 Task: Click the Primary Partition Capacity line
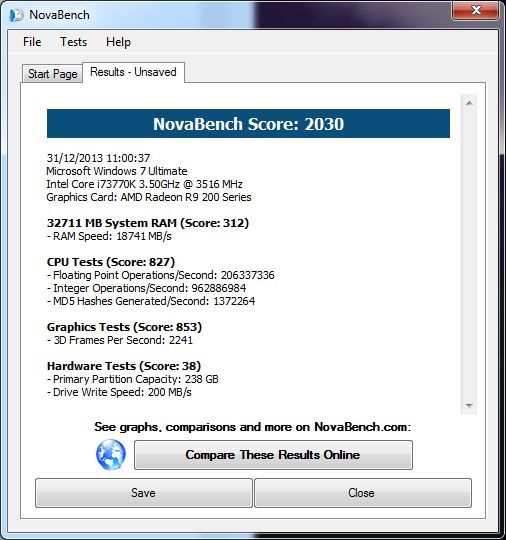[133, 379]
